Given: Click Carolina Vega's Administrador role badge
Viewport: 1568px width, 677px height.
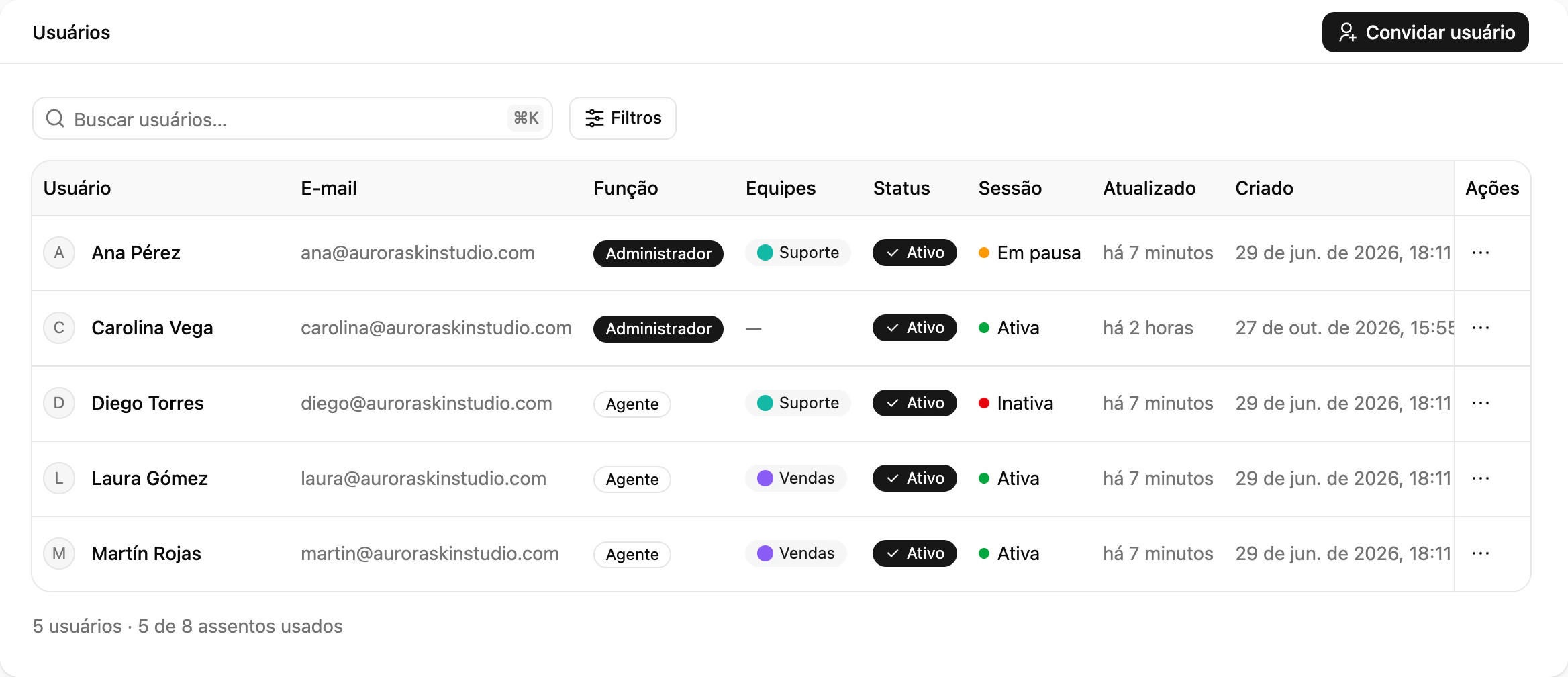Looking at the screenshot, I should (658, 328).
